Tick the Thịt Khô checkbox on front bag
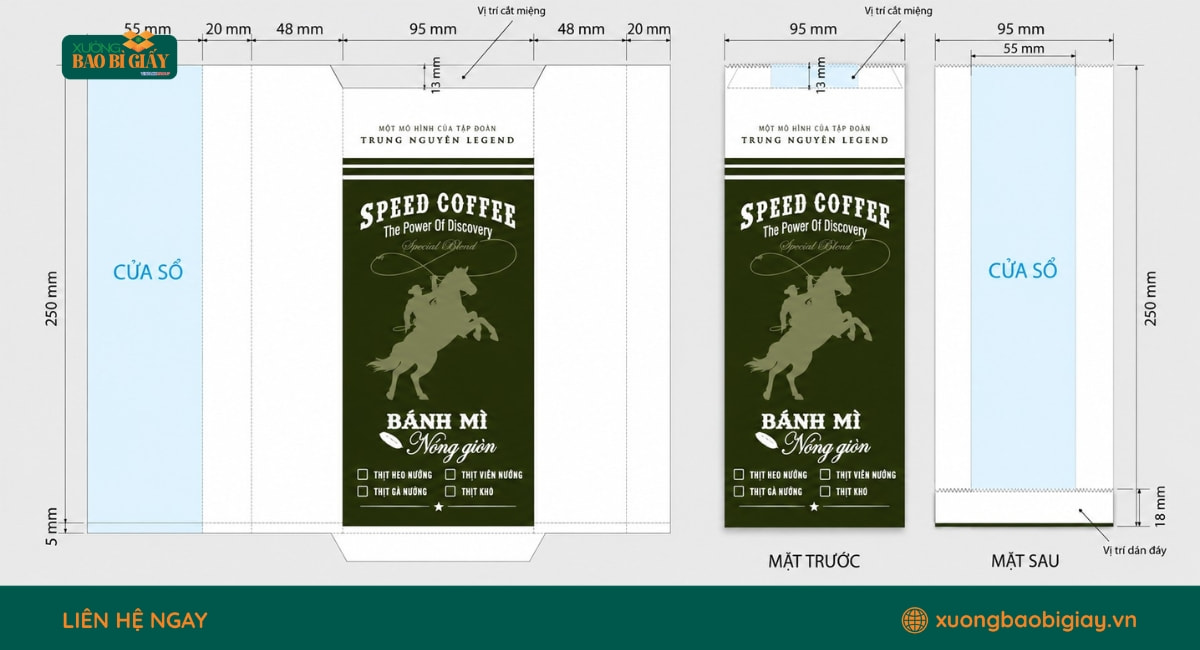The image size is (1200, 650). pos(826,491)
